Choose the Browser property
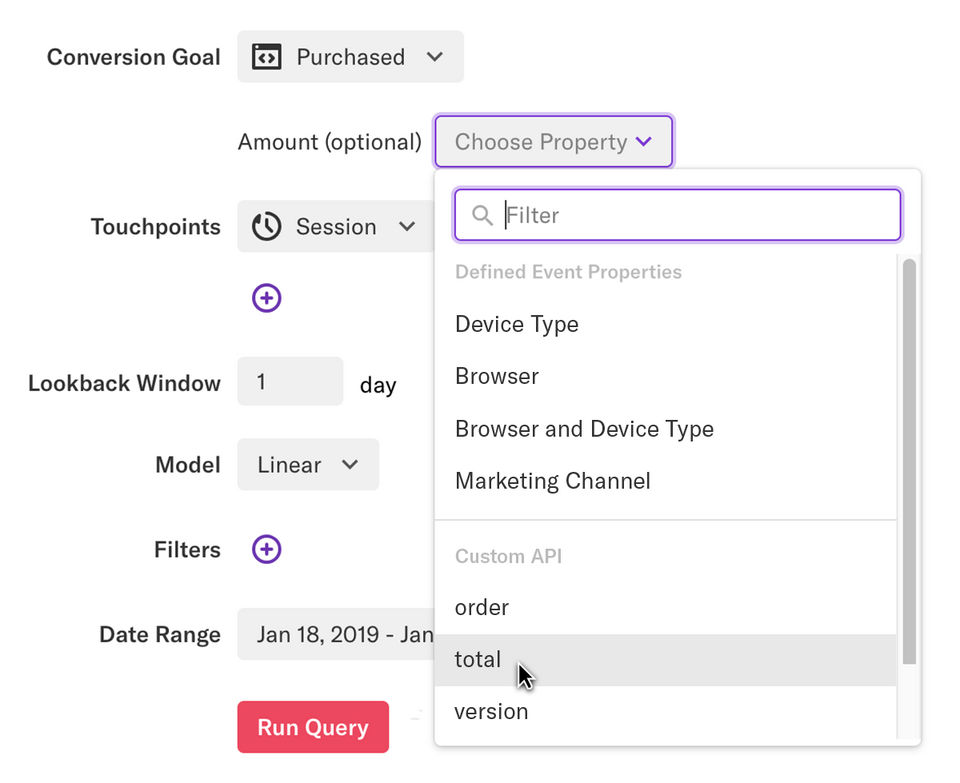 coord(497,376)
